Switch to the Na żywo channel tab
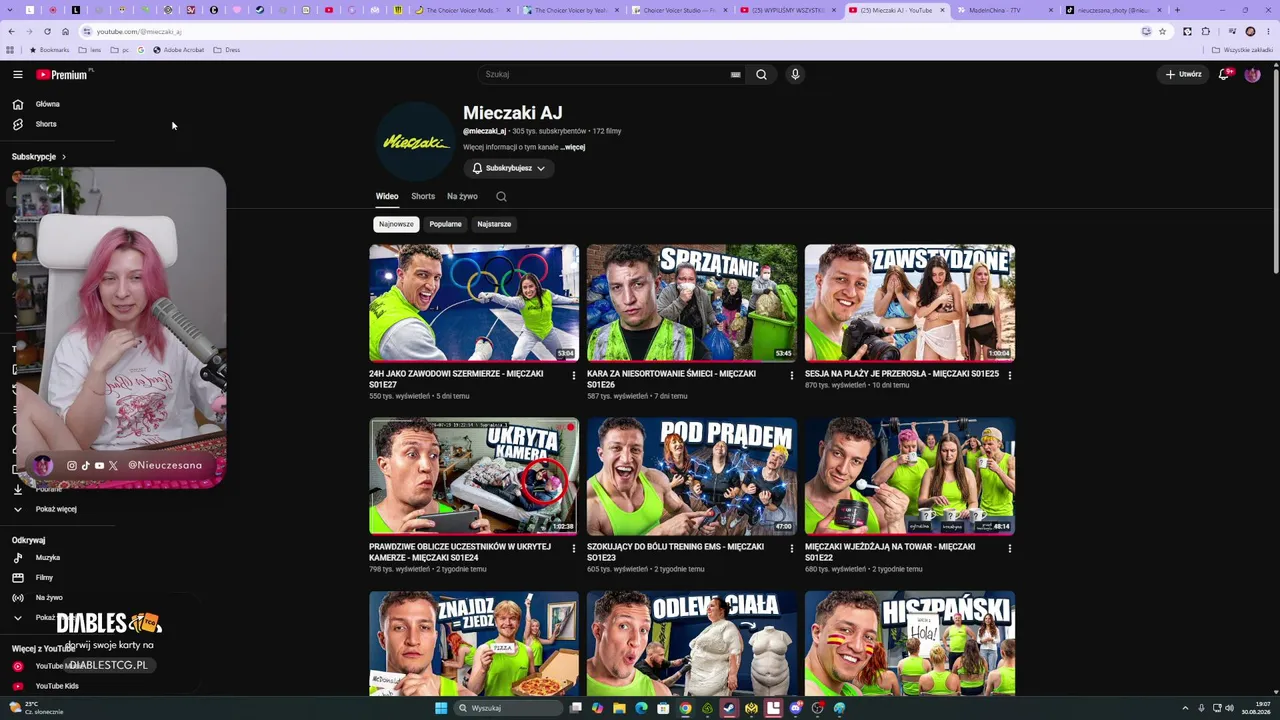This screenshot has height=720, width=1280. tap(462, 197)
